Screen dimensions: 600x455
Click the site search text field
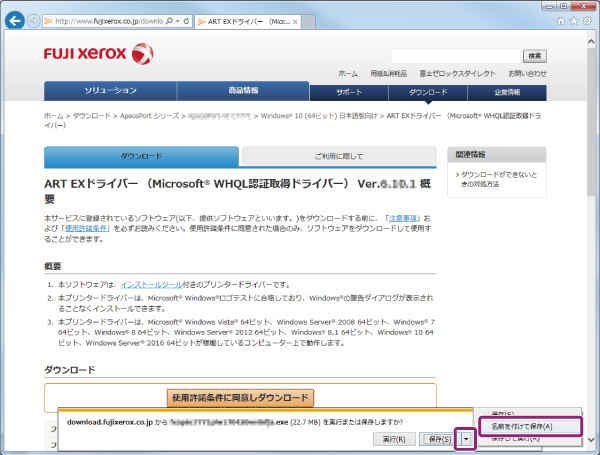(455, 55)
